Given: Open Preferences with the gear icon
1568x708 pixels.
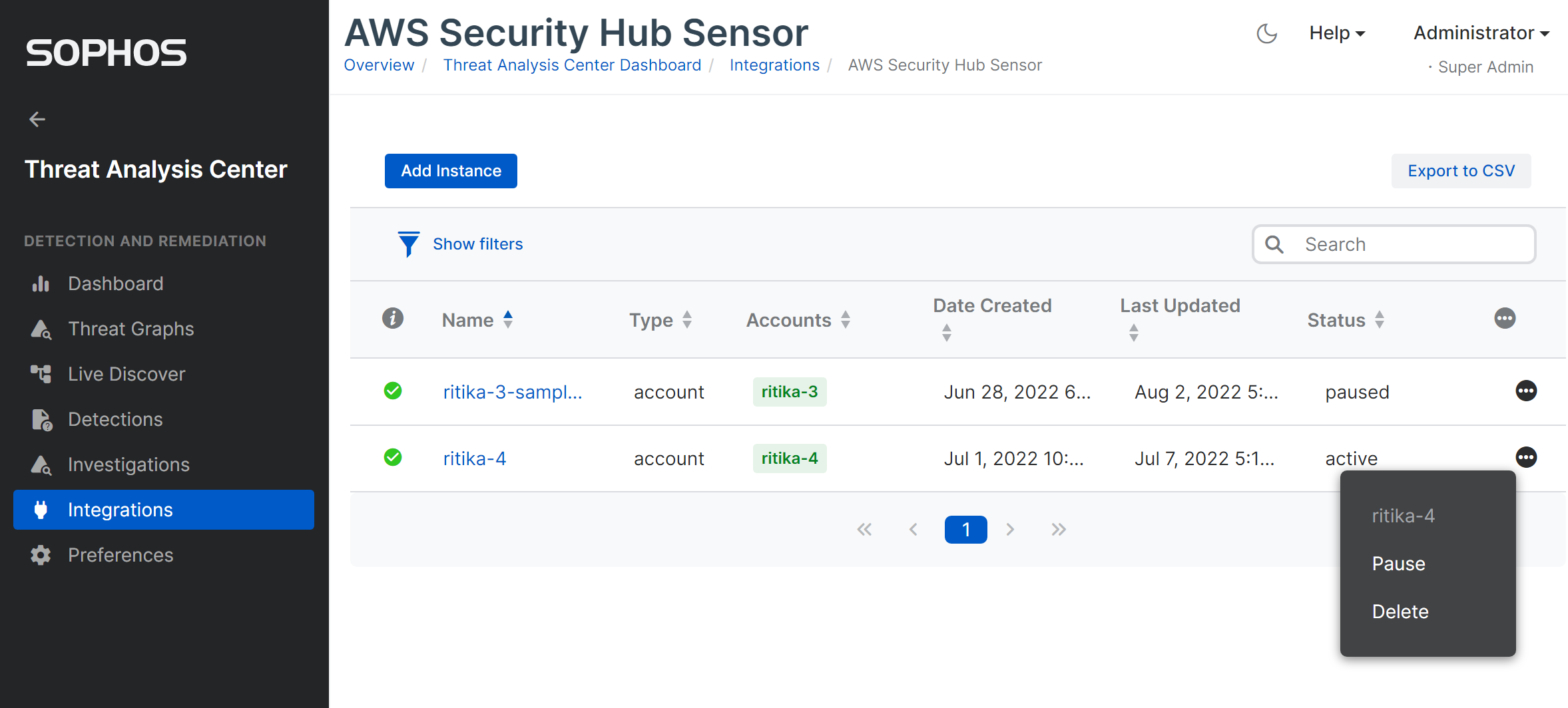Looking at the screenshot, I should click(x=41, y=555).
